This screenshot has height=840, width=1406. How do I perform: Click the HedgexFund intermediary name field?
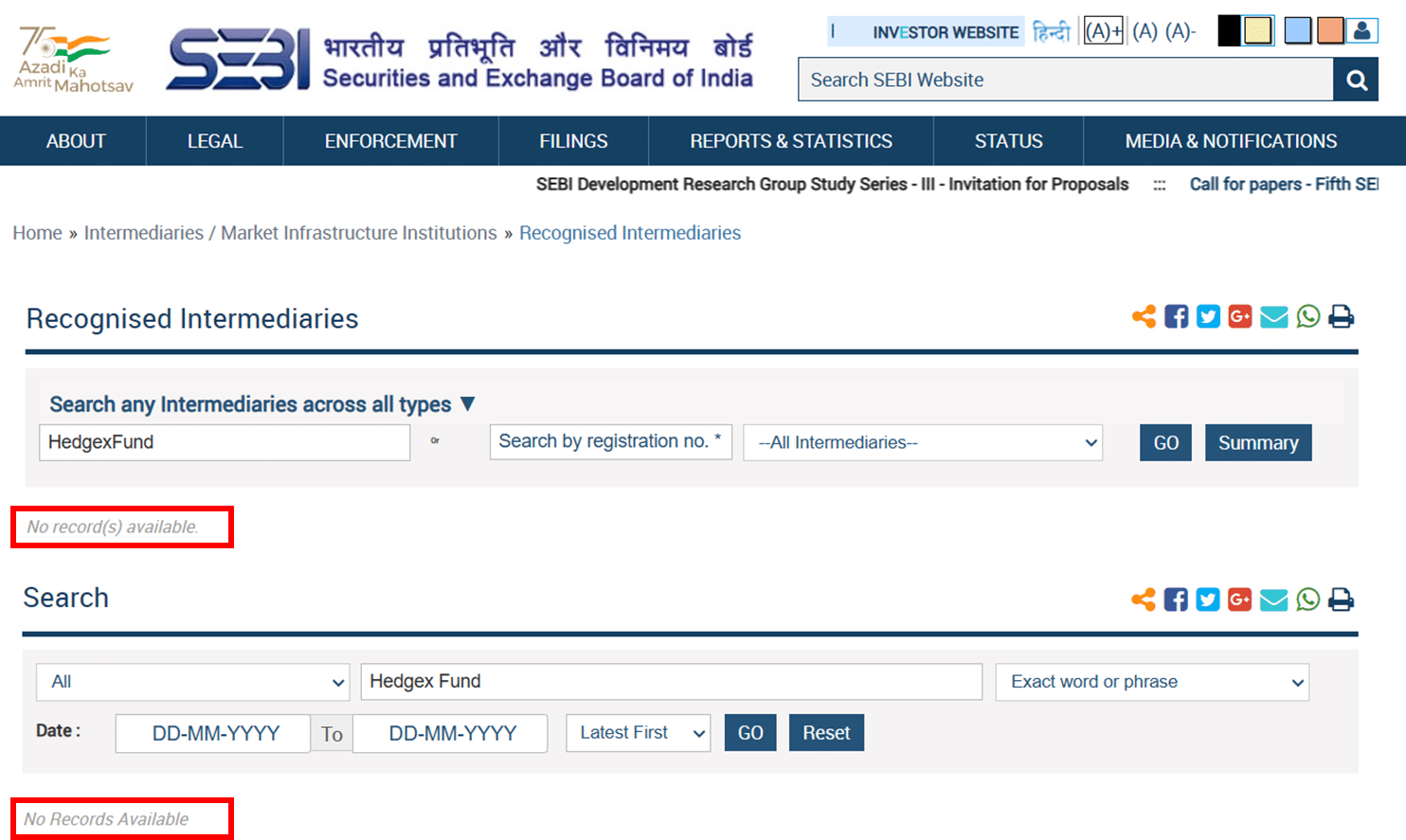(225, 442)
